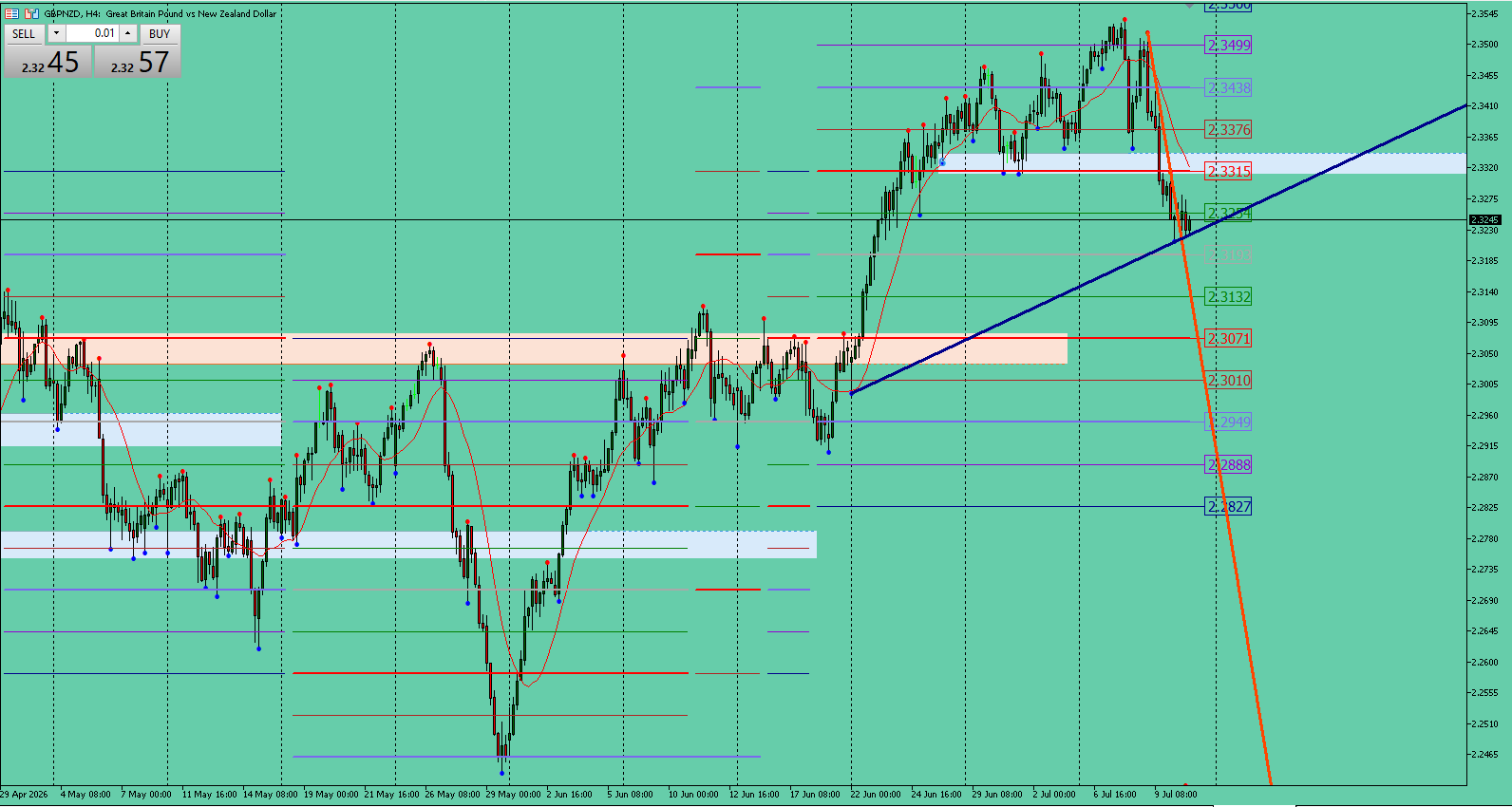Click the 2.3500 price scale value

pos(1484,45)
